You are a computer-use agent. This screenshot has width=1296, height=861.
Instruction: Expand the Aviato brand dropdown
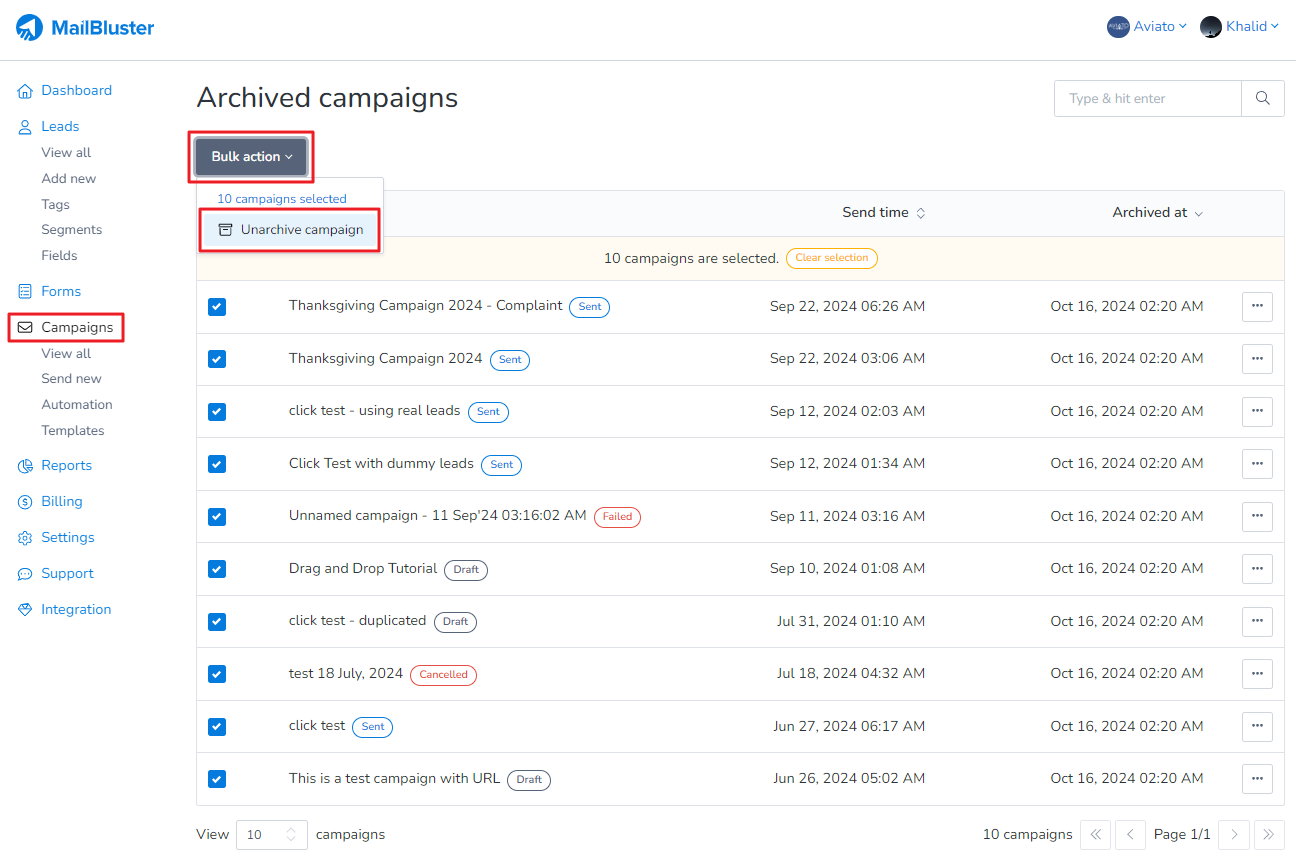(1147, 27)
